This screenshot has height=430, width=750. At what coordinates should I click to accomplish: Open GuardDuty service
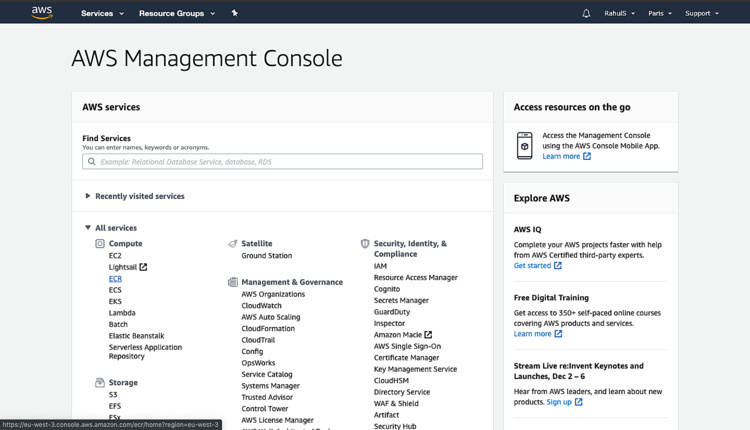coord(392,312)
